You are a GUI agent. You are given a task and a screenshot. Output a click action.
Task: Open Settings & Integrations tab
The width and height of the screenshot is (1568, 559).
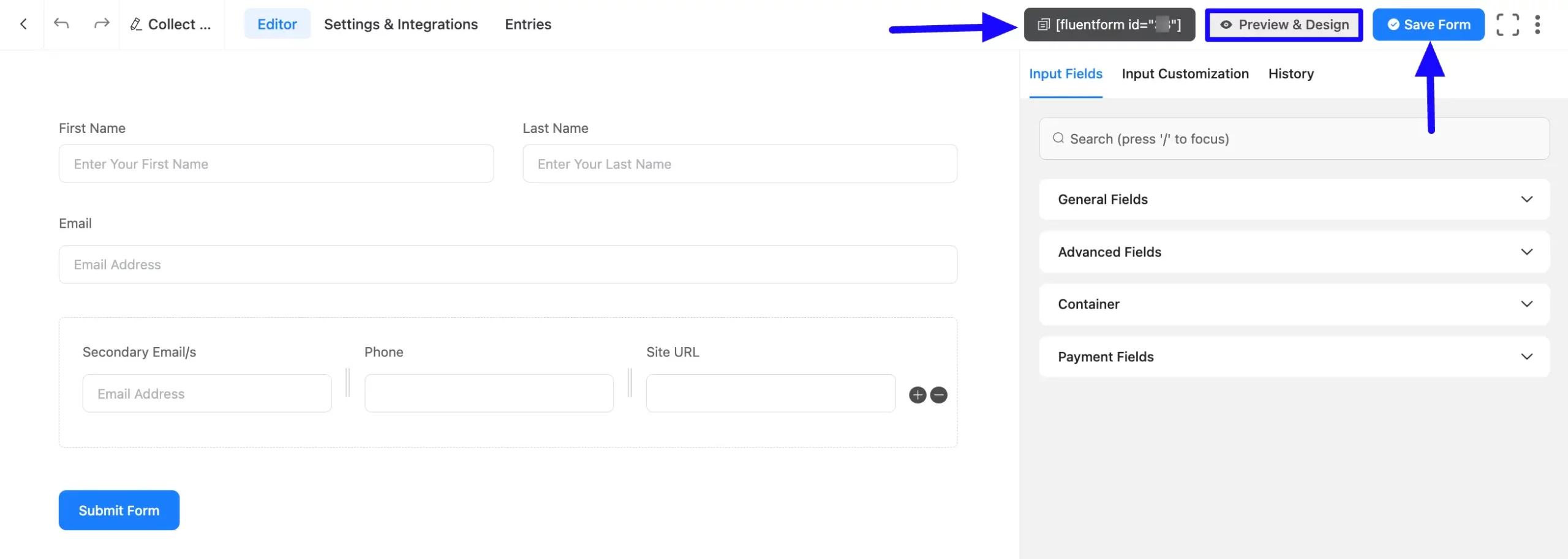(401, 24)
